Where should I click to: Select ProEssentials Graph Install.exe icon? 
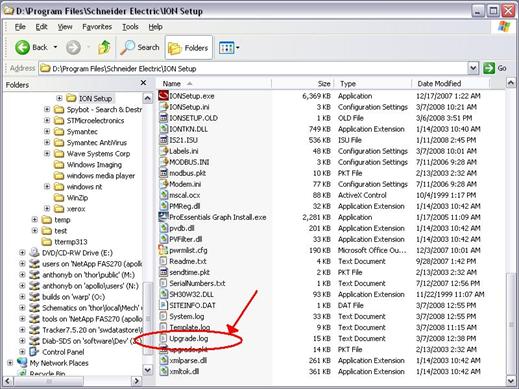[163, 217]
